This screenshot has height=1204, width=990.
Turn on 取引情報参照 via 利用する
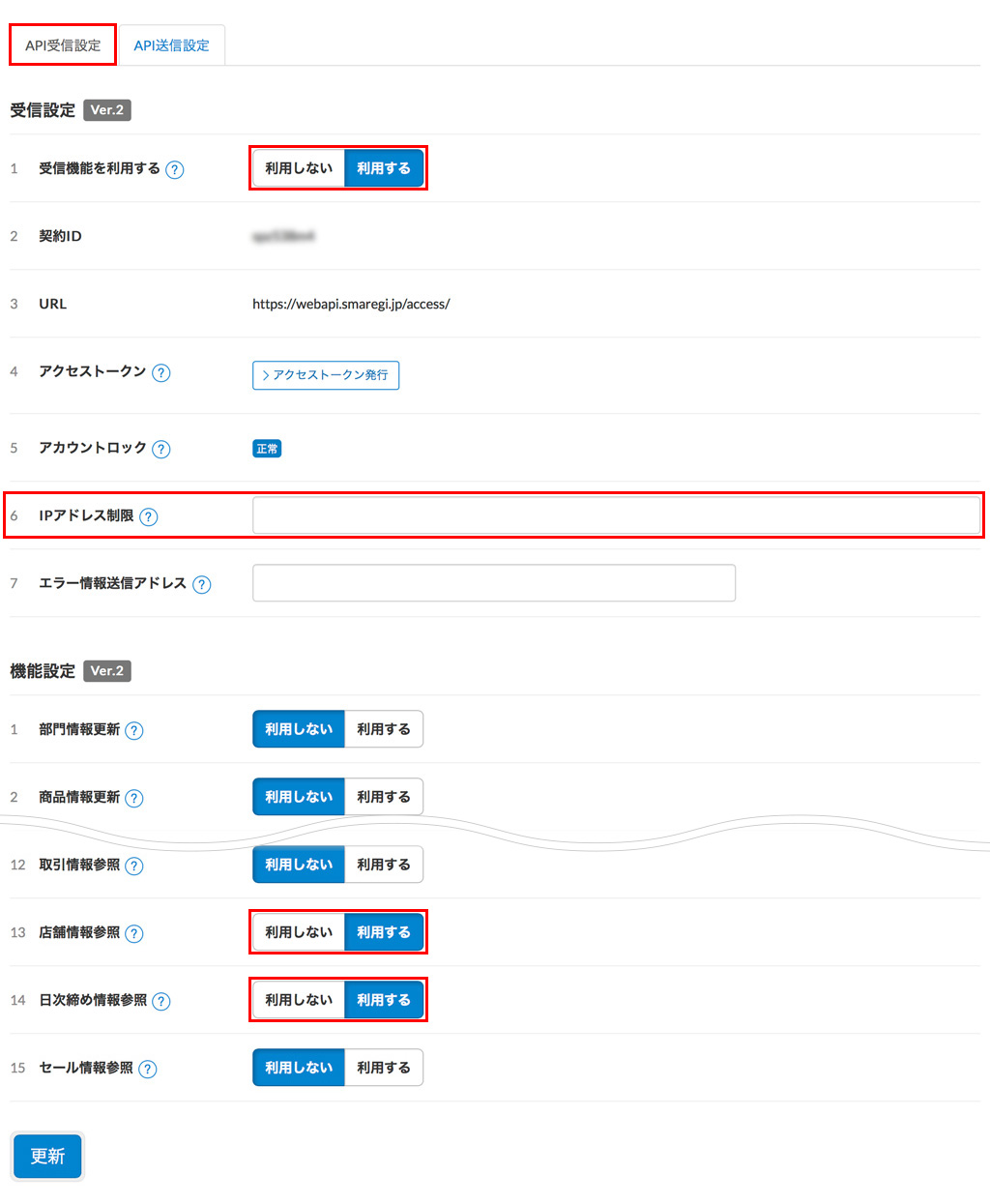click(384, 865)
